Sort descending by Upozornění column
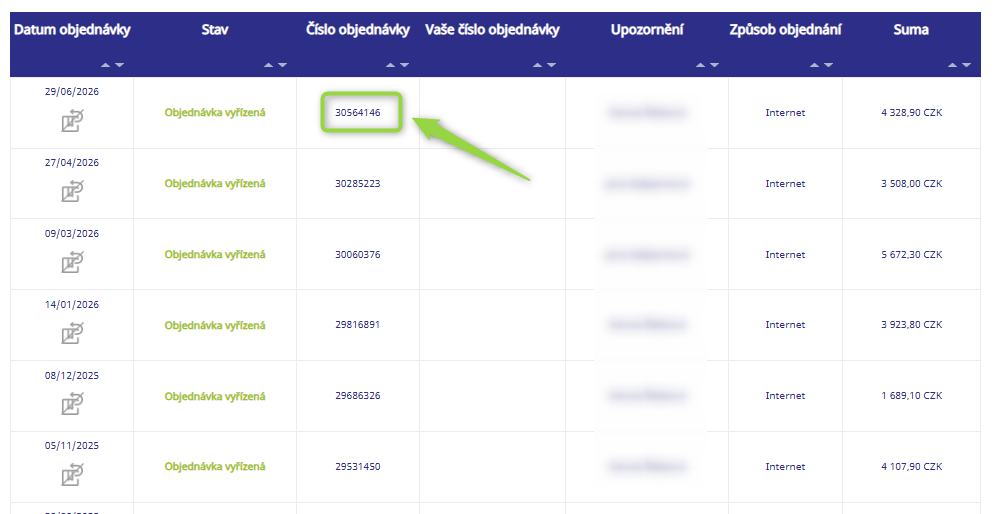This screenshot has width=1005, height=514. point(714,65)
